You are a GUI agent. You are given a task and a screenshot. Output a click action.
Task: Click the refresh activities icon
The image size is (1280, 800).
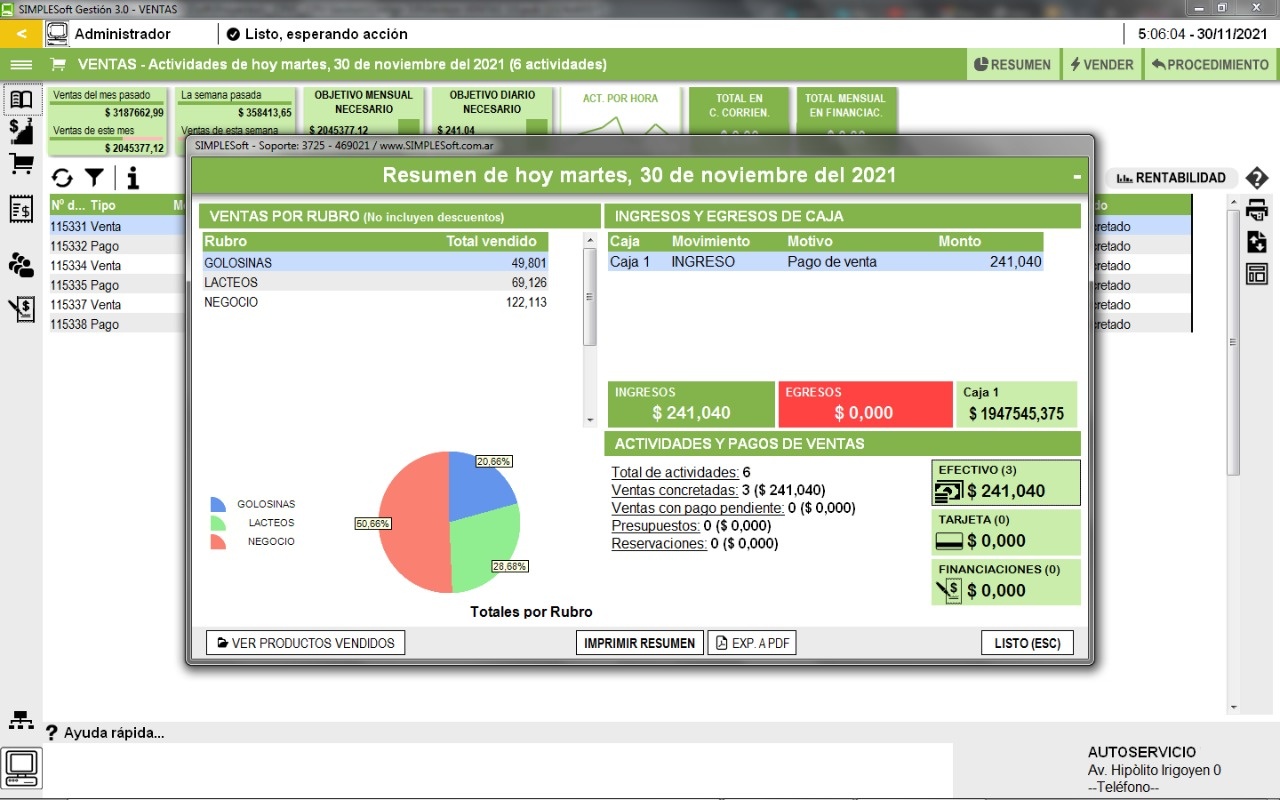coord(62,178)
